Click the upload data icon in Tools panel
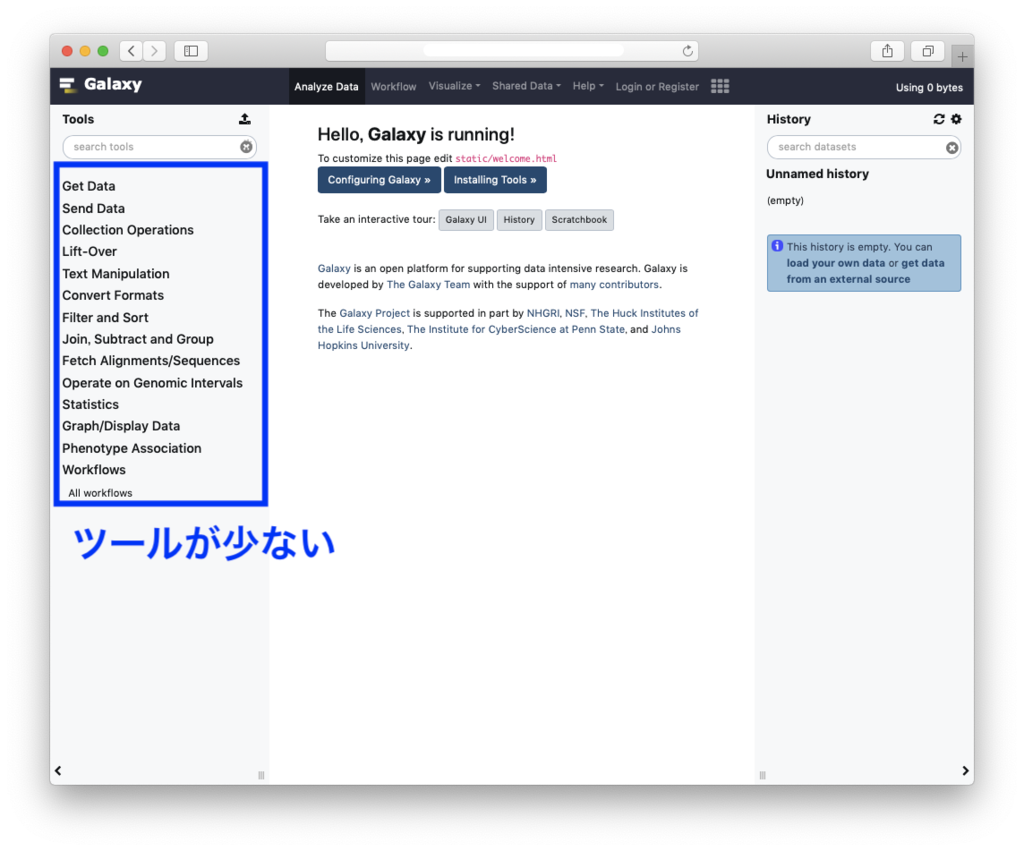The height and width of the screenshot is (851, 1024). click(245, 119)
